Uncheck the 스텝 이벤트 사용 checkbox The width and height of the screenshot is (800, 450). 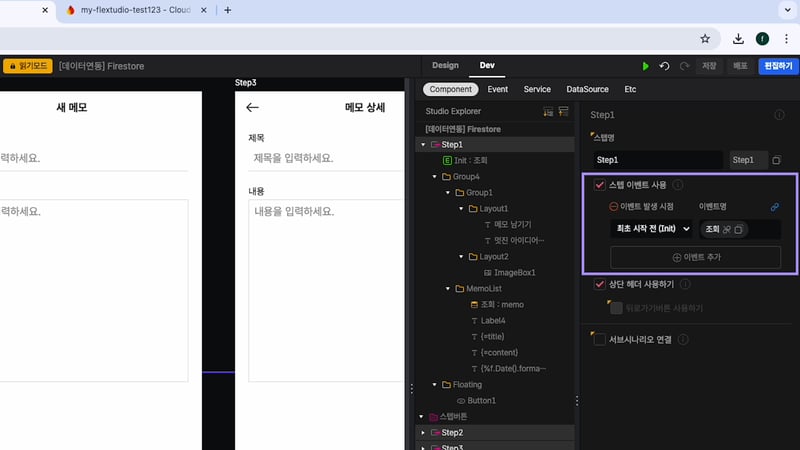tap(600, 185)
